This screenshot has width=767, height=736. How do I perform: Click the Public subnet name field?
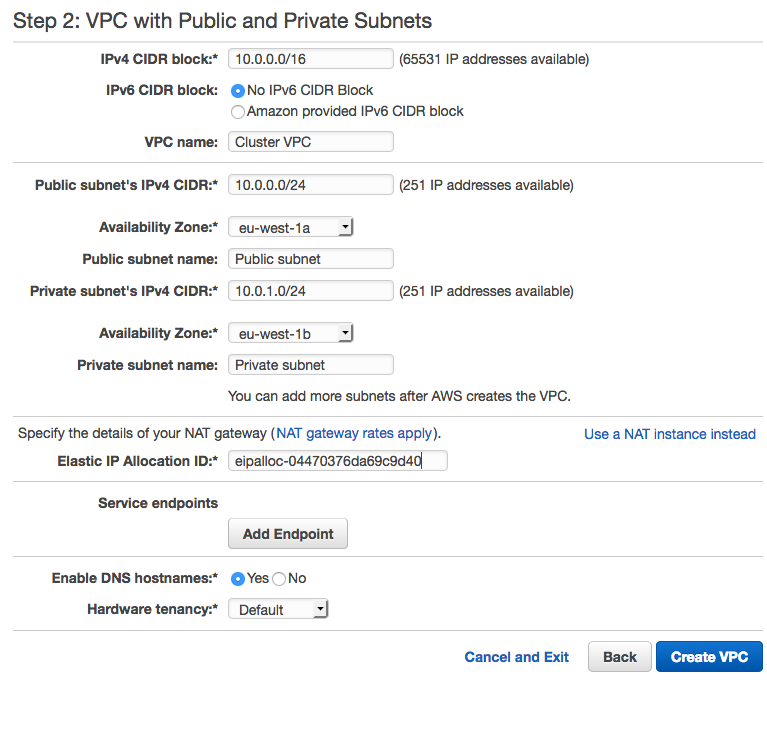(x=311, y=259)
